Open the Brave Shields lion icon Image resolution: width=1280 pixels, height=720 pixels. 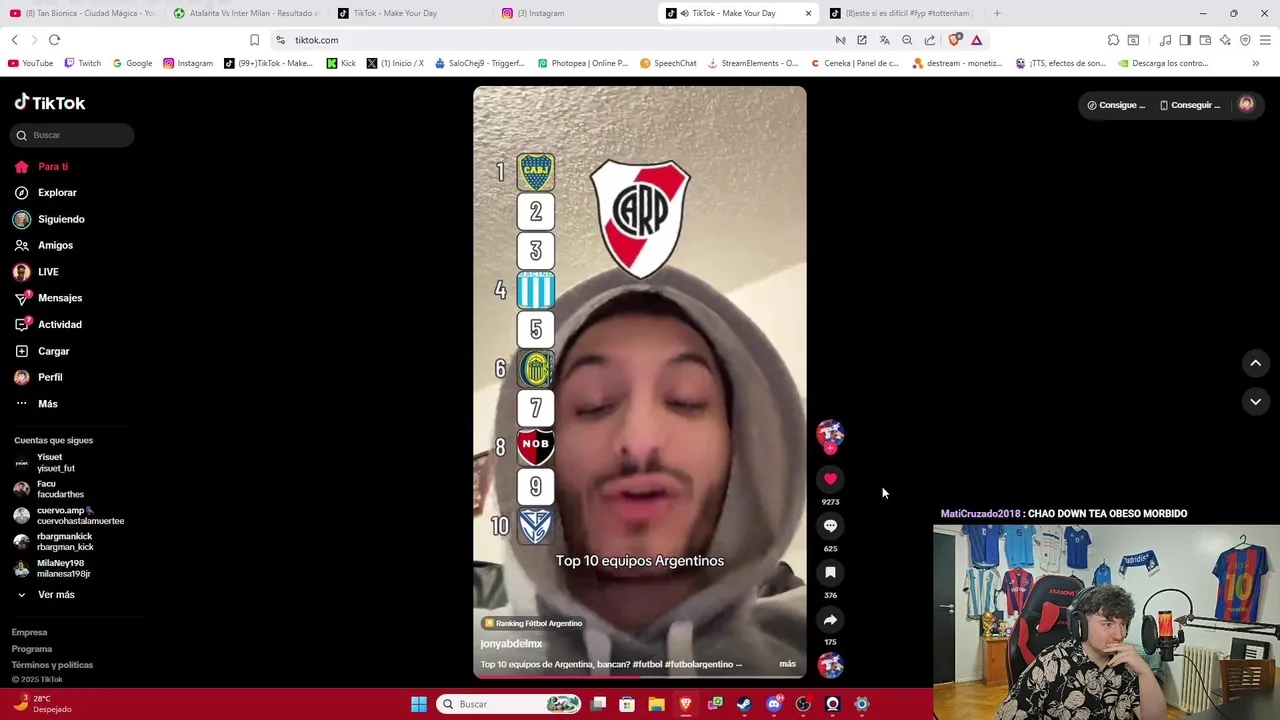pyautogui.click(x=954, y=40)
